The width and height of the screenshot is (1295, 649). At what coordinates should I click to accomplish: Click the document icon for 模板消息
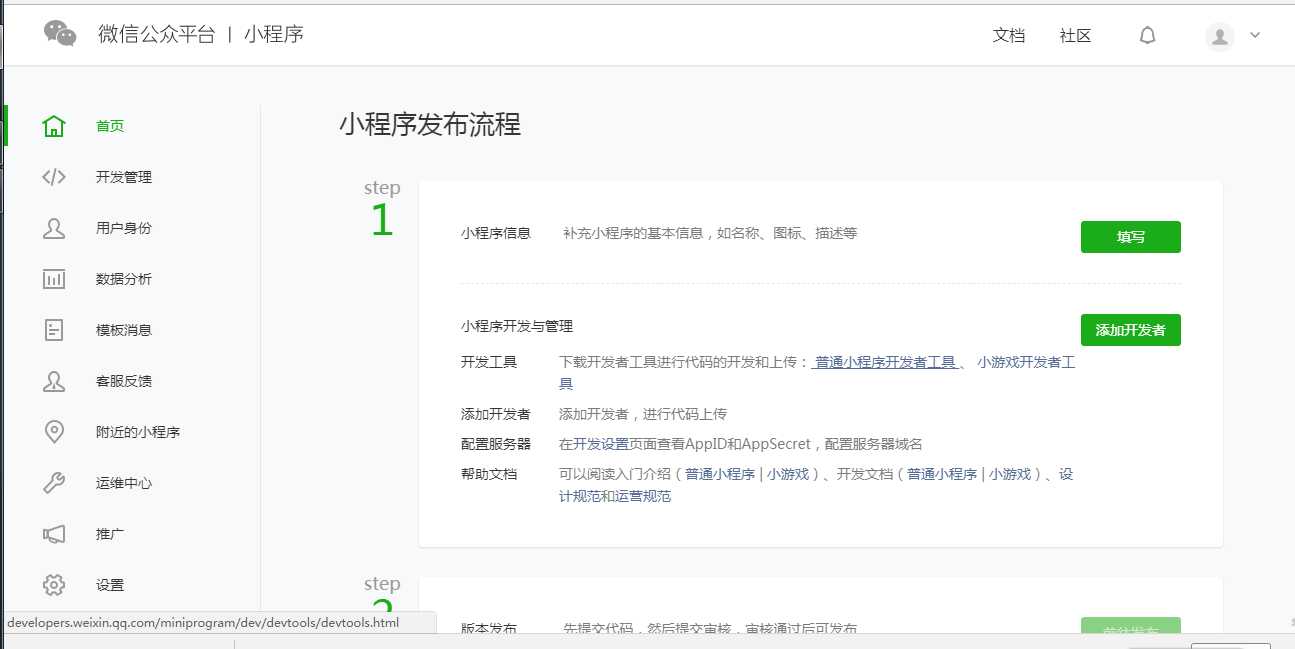coord(54,330)
